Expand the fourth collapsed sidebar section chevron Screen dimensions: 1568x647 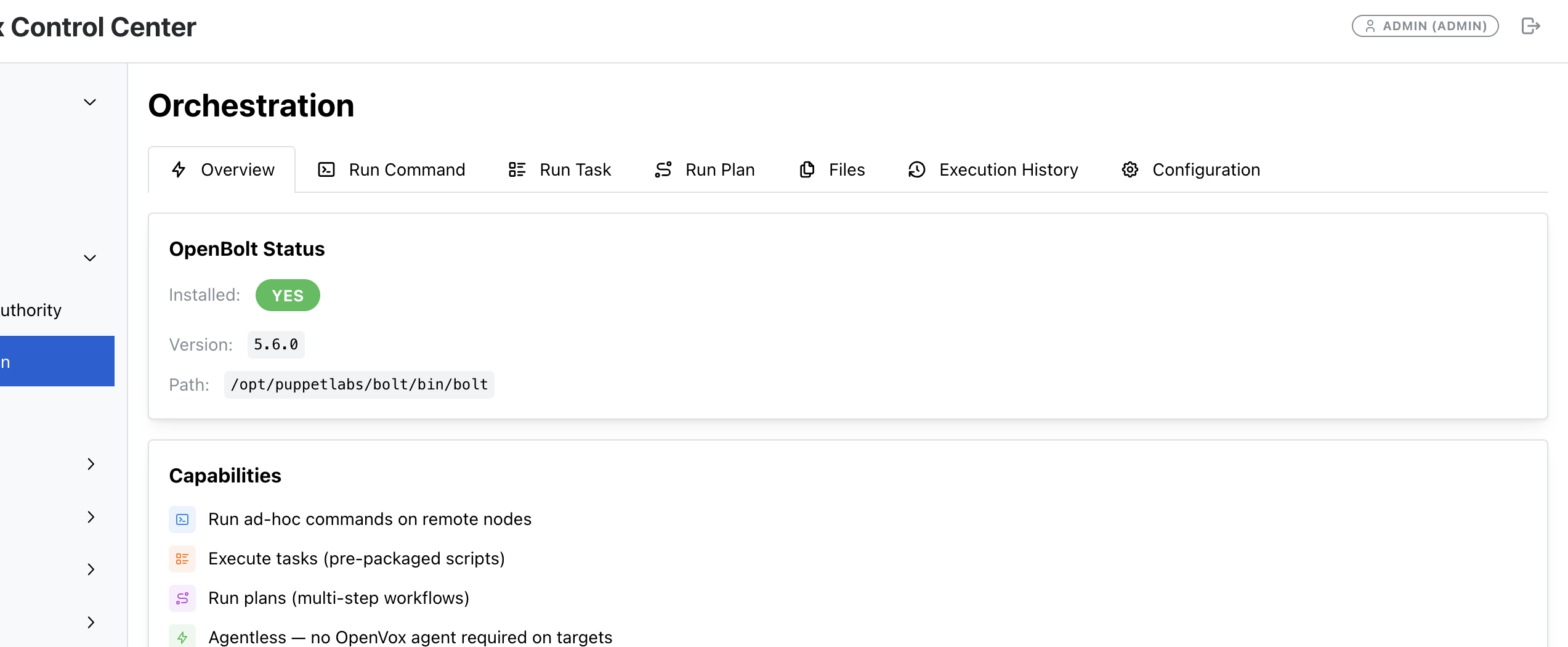[91, 622]
